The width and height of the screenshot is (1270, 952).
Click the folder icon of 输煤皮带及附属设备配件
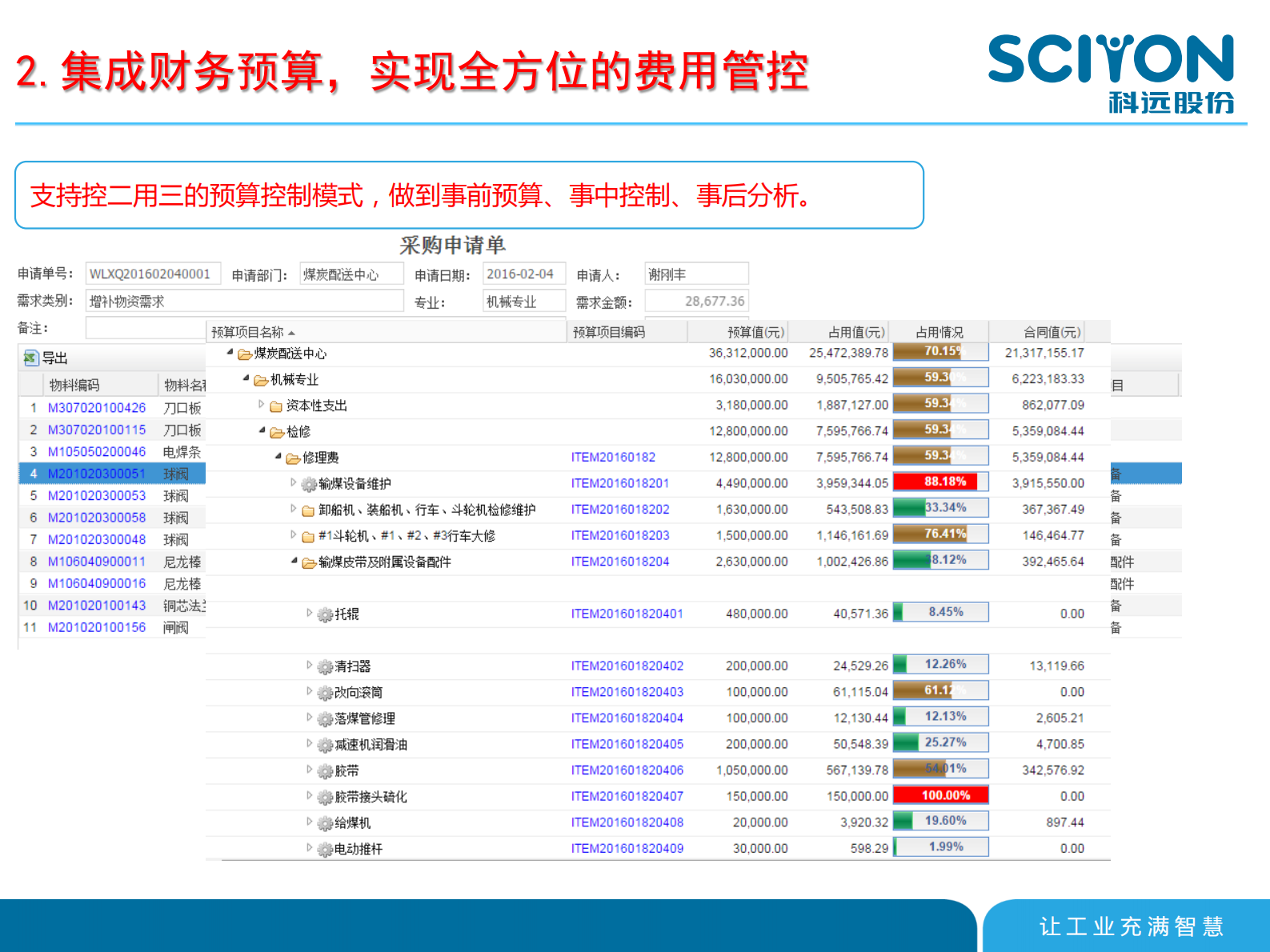[309, 562]
